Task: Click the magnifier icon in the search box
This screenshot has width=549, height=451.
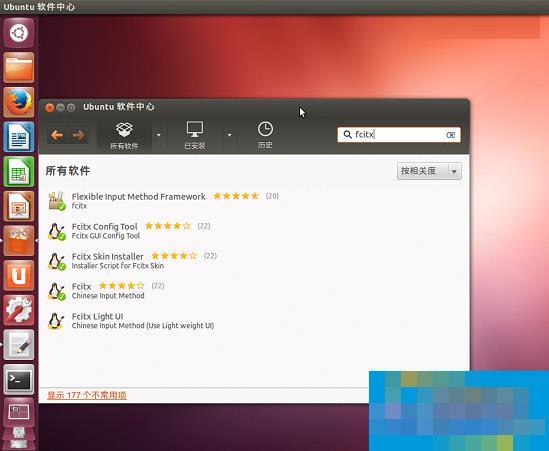Action: pos(347,134)
